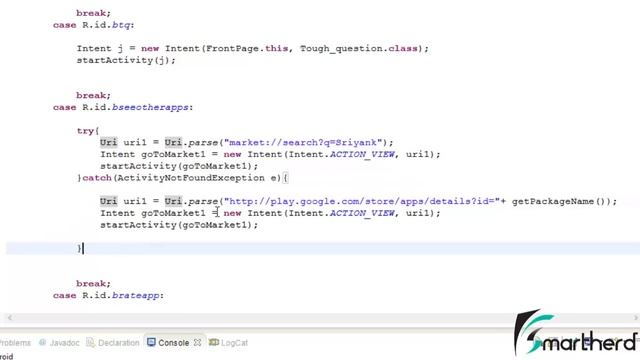
Task: Click the "bseeotherapps" identifier
Action: (x=150, y=107)
